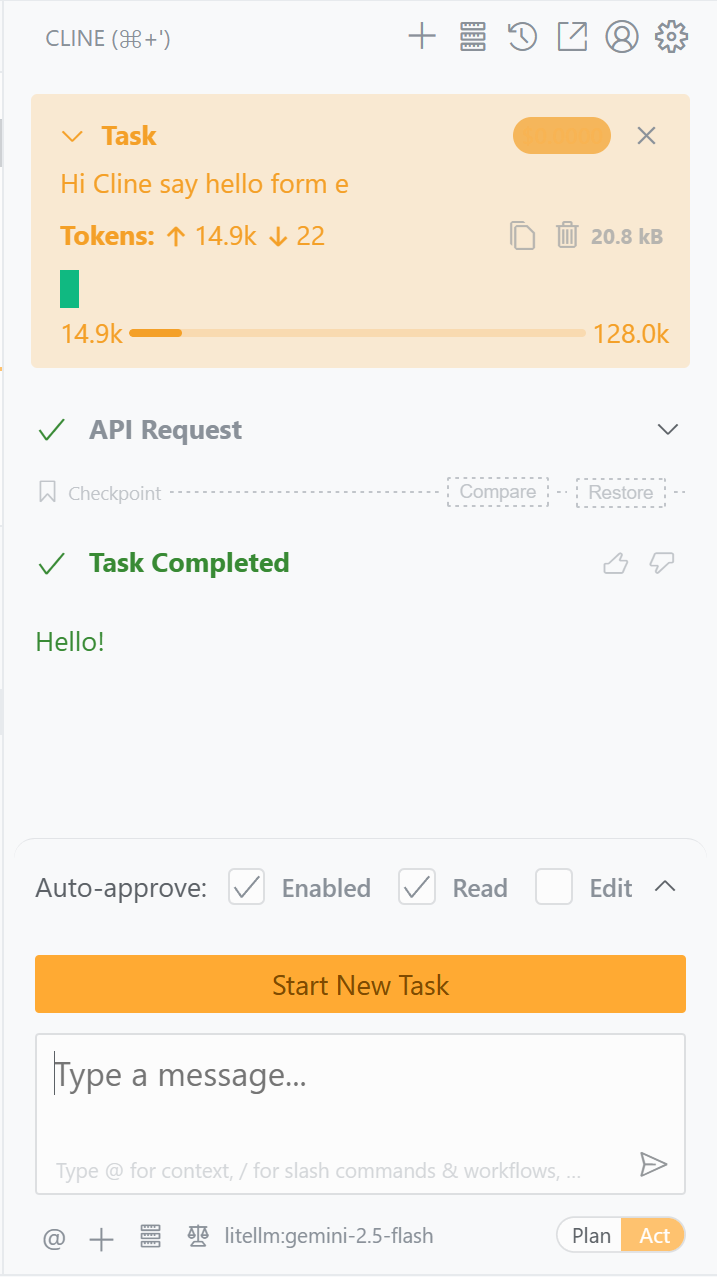Enable the Edit auto-approve checkbox

coord(554,887)
